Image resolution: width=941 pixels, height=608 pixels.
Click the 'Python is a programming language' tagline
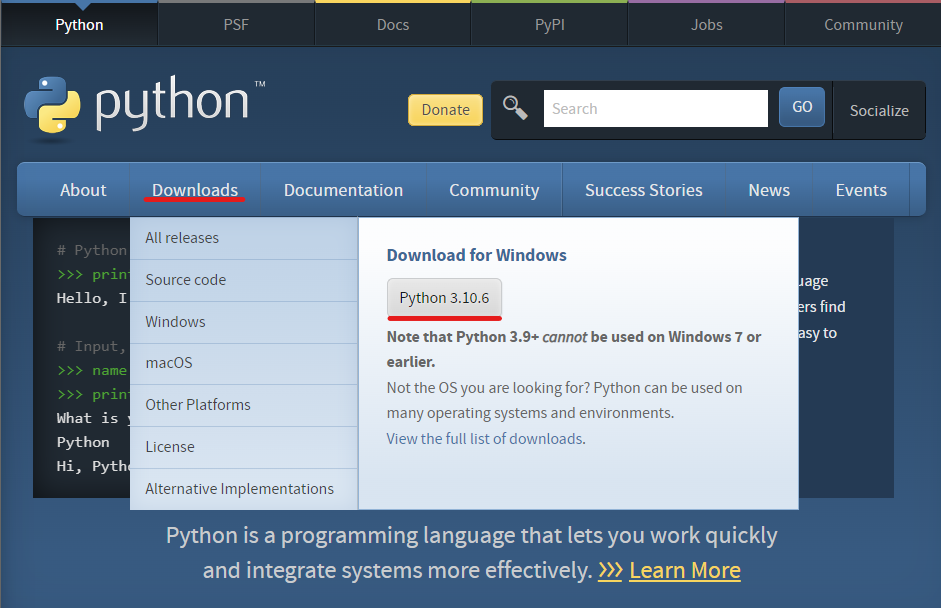tap(472, 553)
